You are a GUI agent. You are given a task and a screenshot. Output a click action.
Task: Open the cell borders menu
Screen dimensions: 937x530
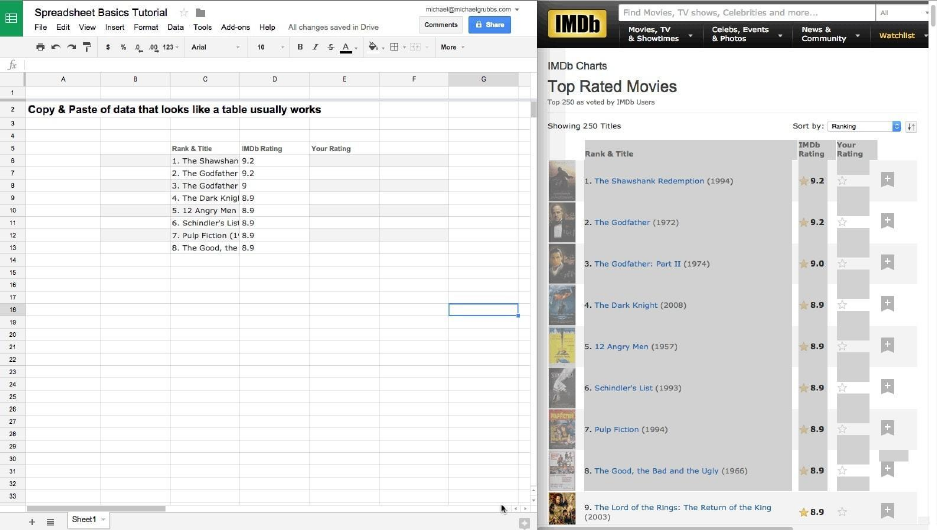394,47
